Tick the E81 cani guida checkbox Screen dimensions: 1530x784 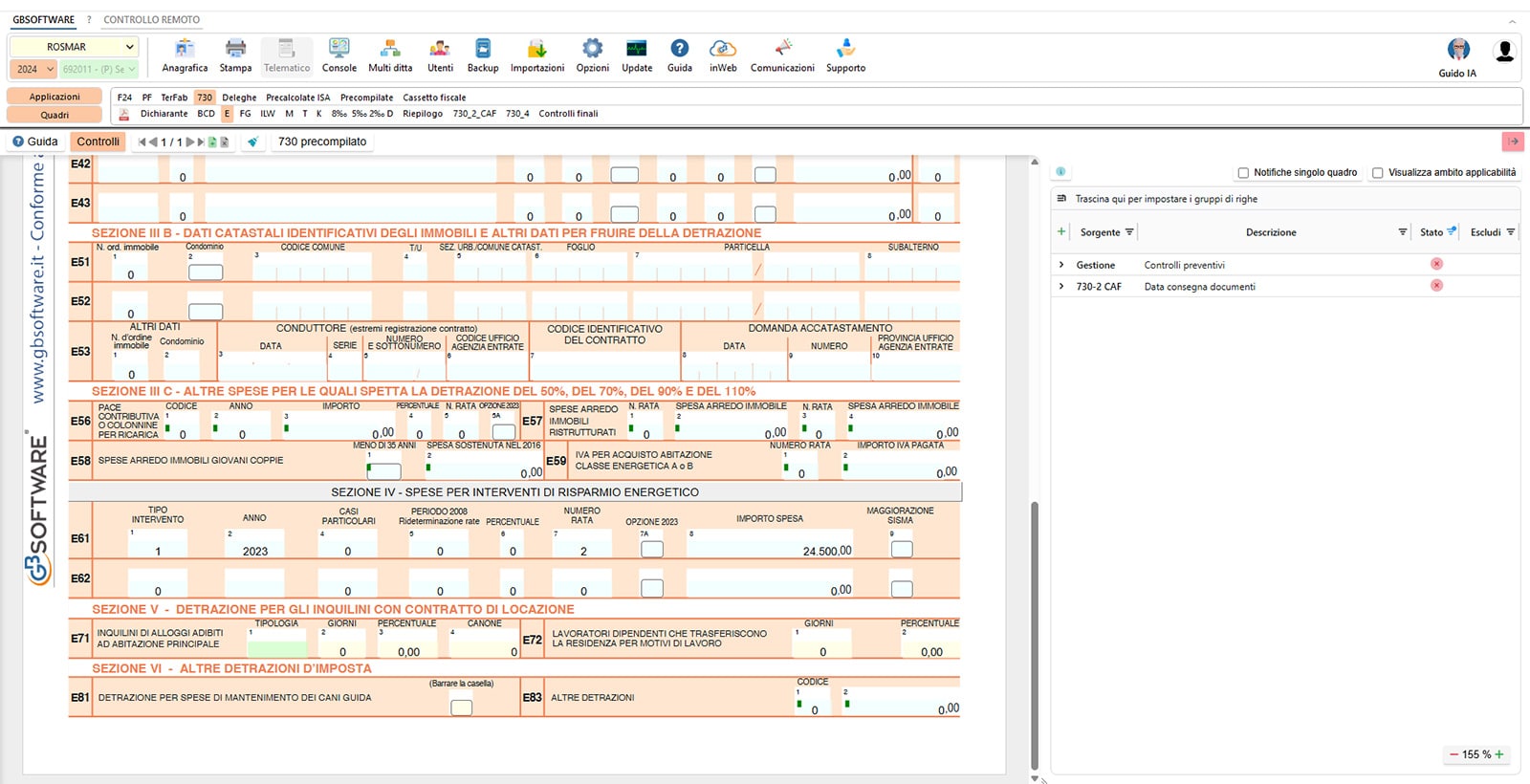coord(461,708)
